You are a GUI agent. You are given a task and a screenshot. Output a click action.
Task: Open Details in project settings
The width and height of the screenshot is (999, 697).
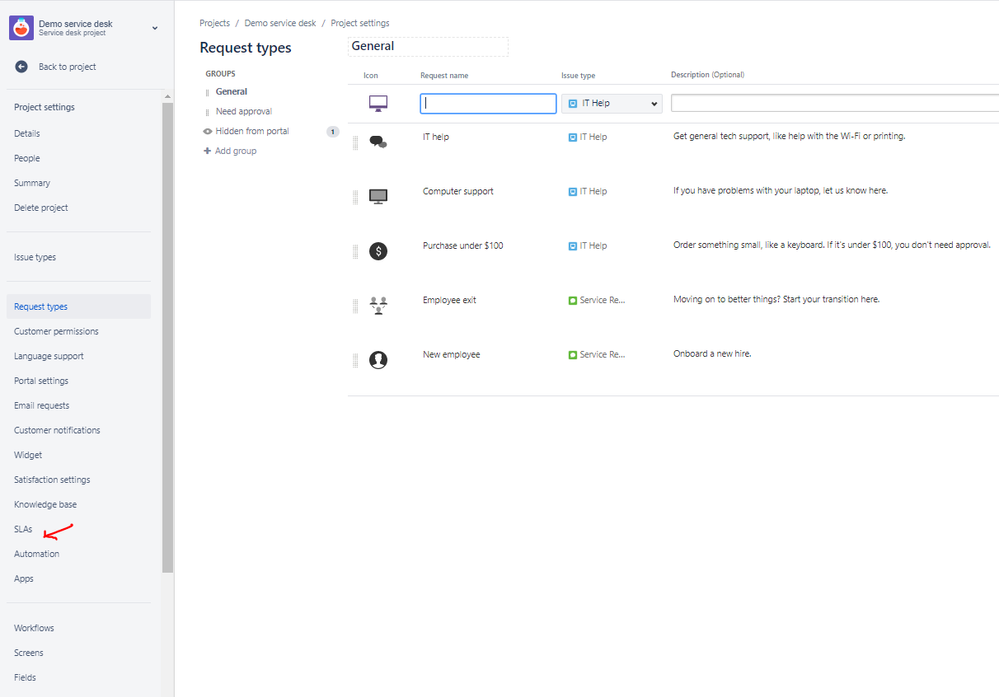click(x=27, y=133)
